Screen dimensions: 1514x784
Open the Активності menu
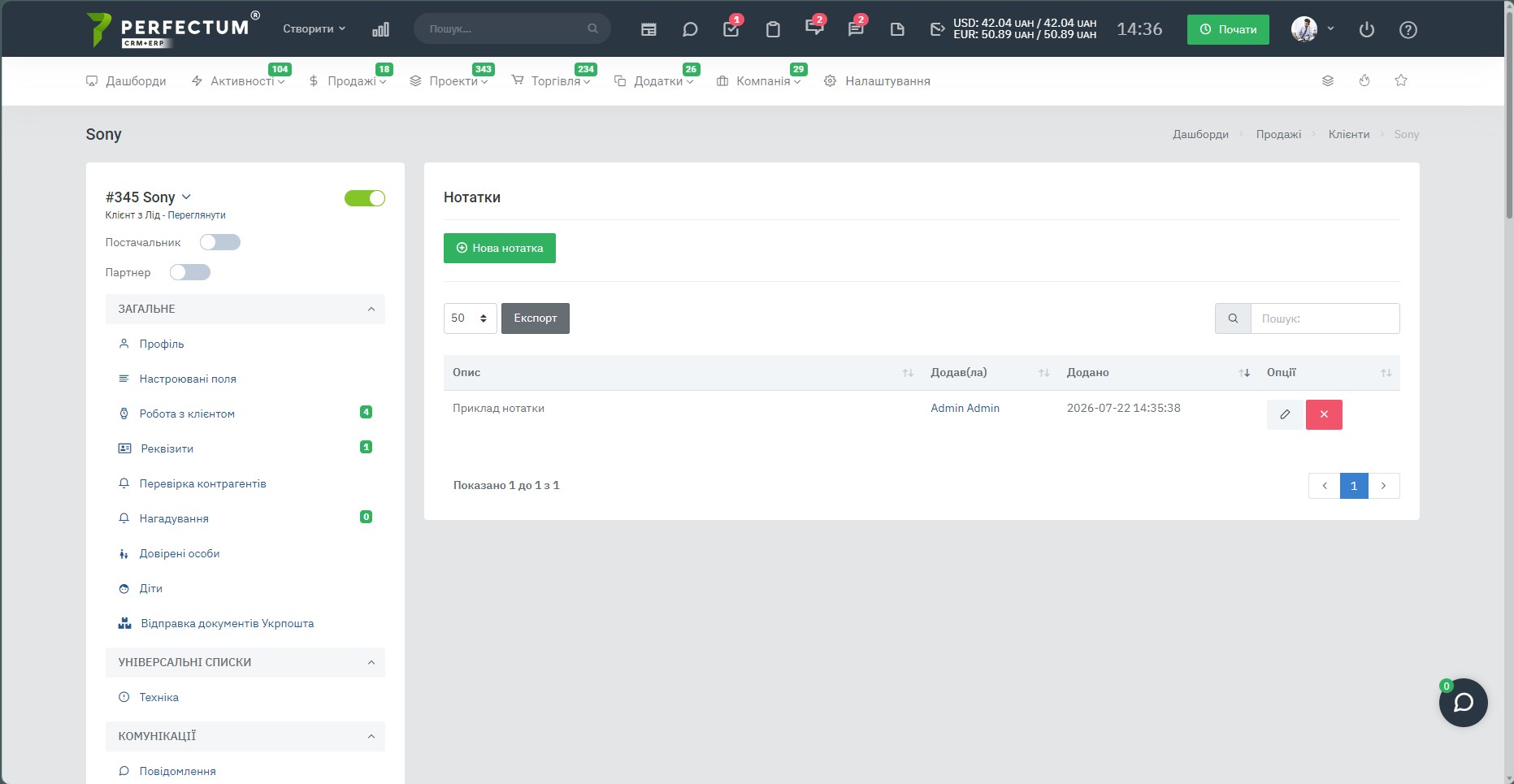[237, 81]
